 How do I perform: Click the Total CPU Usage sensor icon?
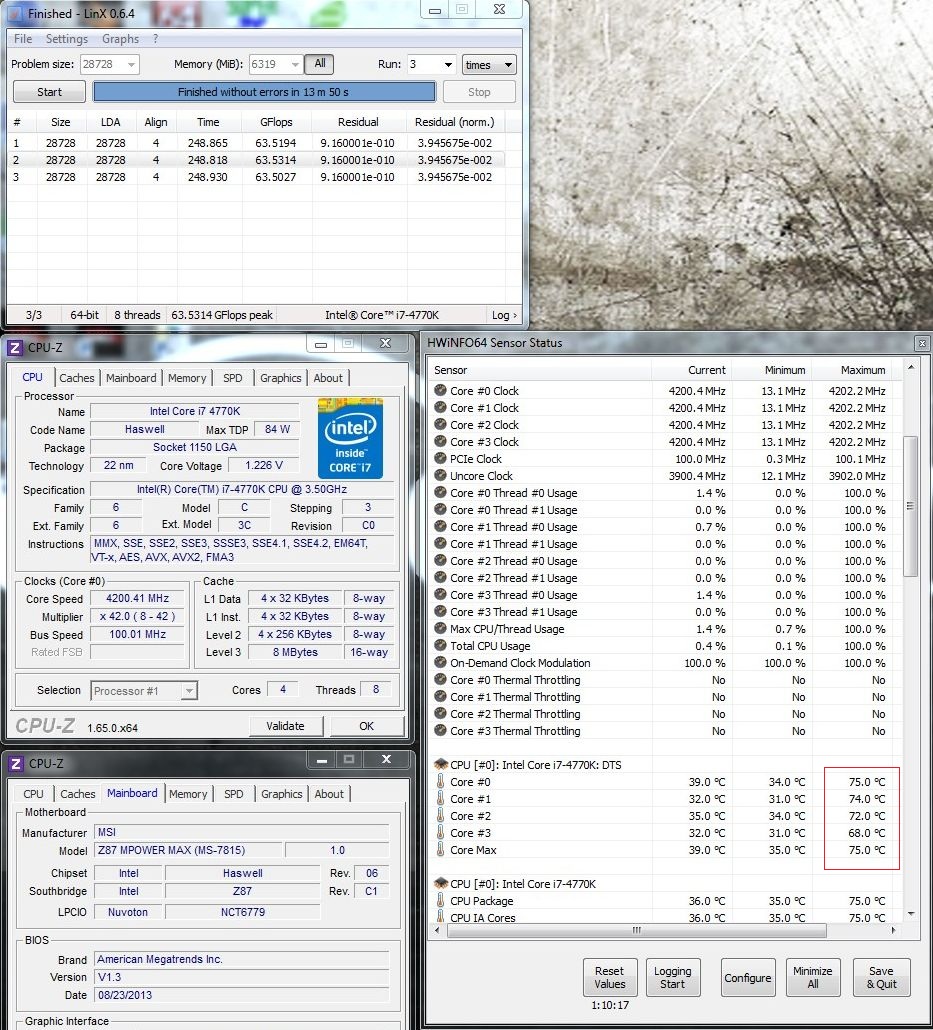click(x=440, y=646)
